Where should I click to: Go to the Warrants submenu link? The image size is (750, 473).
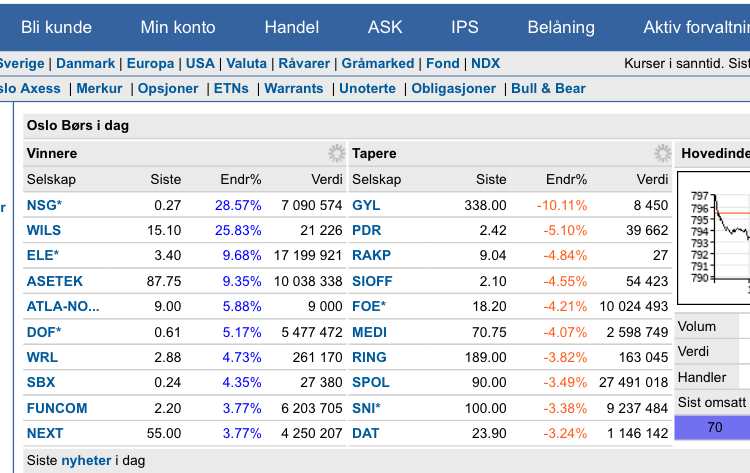pos(294,88)
